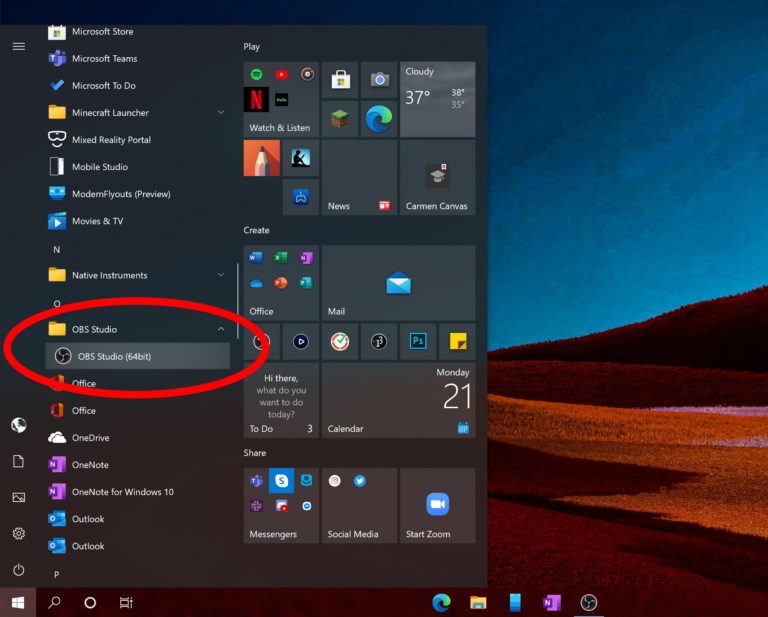Expand the Social Media tile folder

coord(360,505)
